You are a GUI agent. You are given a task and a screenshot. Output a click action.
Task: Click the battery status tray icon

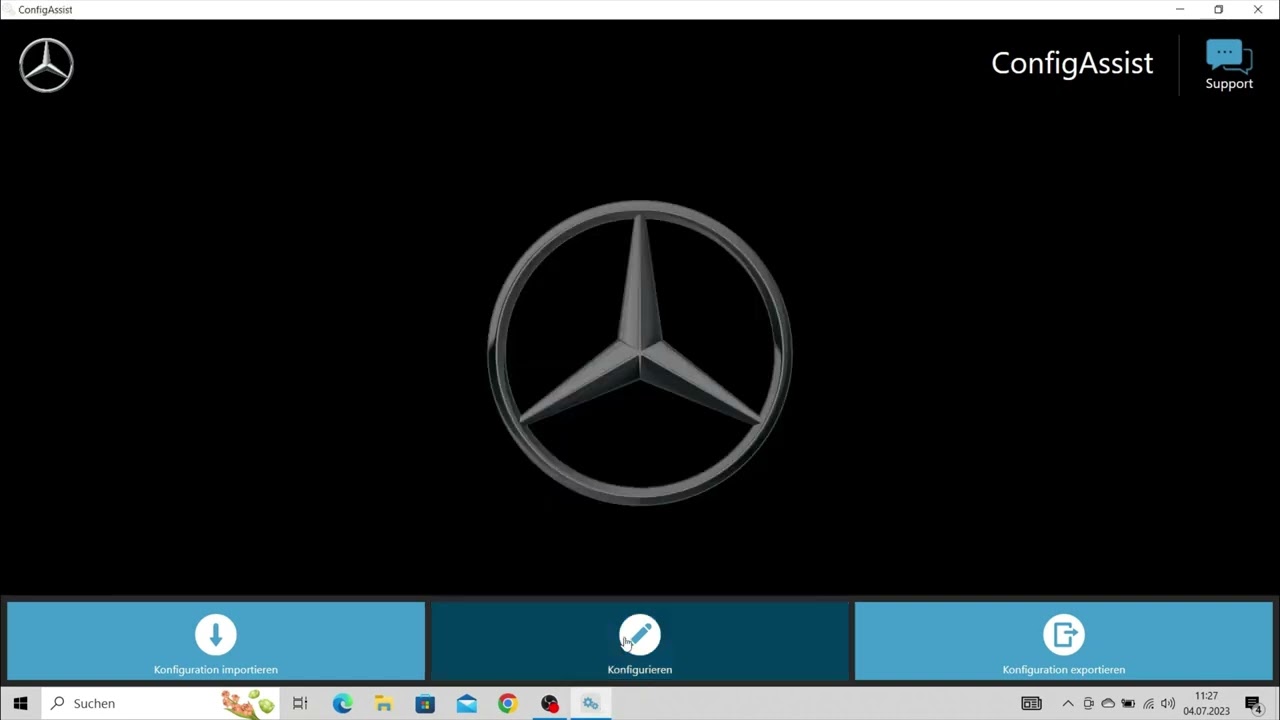pos(1128,704)
